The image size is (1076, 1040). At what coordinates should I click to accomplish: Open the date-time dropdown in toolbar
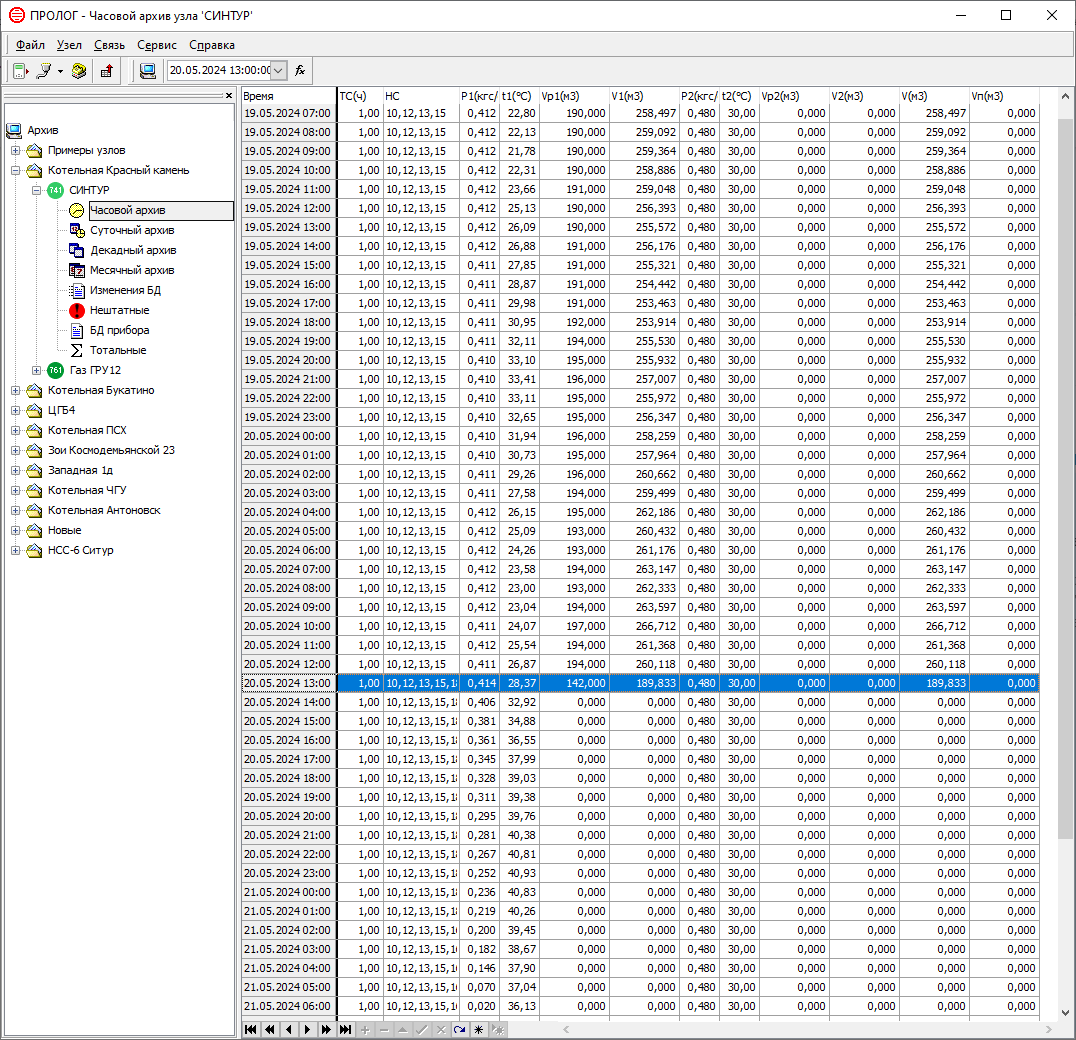pos(279,71)
